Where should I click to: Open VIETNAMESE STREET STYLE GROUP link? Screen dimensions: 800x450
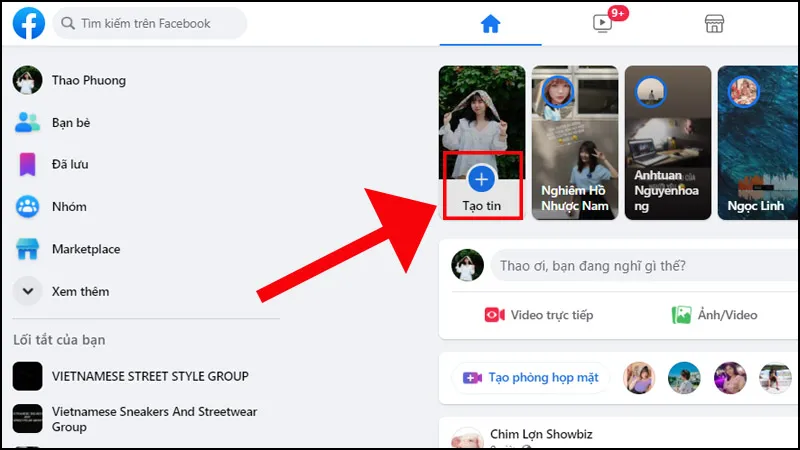pyautogui.click(x=151, y=376)
